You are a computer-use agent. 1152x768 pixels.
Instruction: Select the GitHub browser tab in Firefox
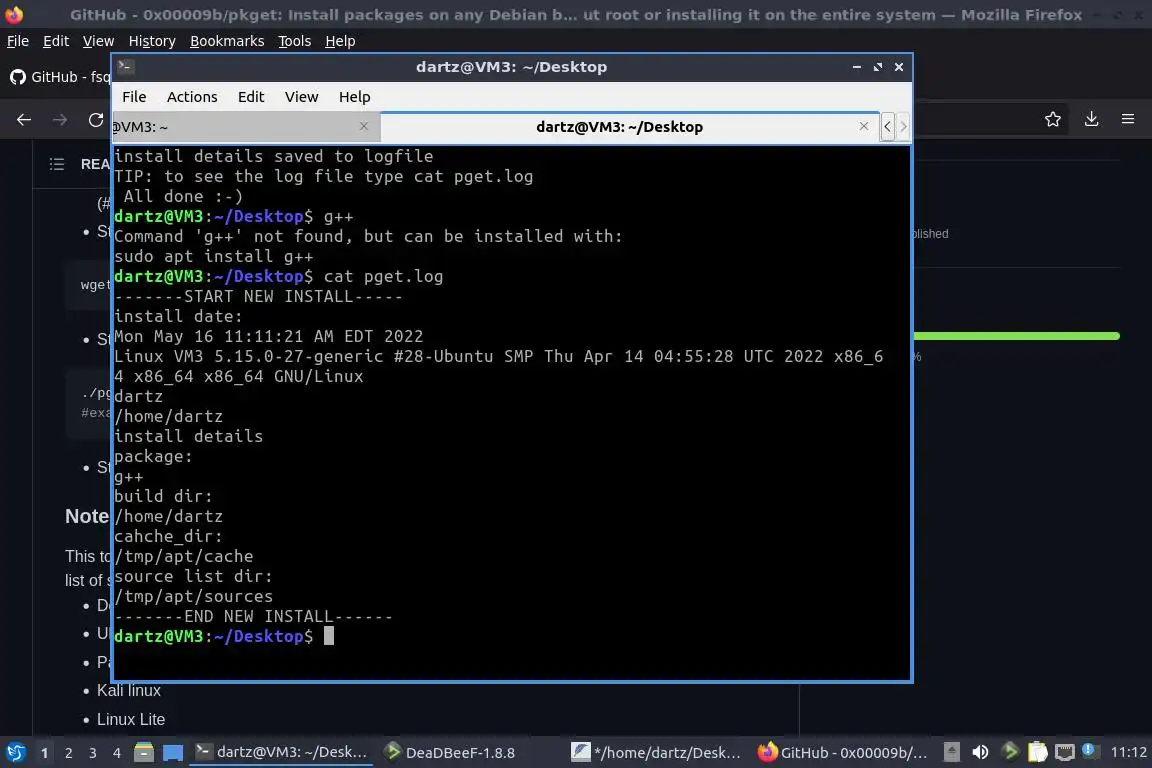coord(59,76)
